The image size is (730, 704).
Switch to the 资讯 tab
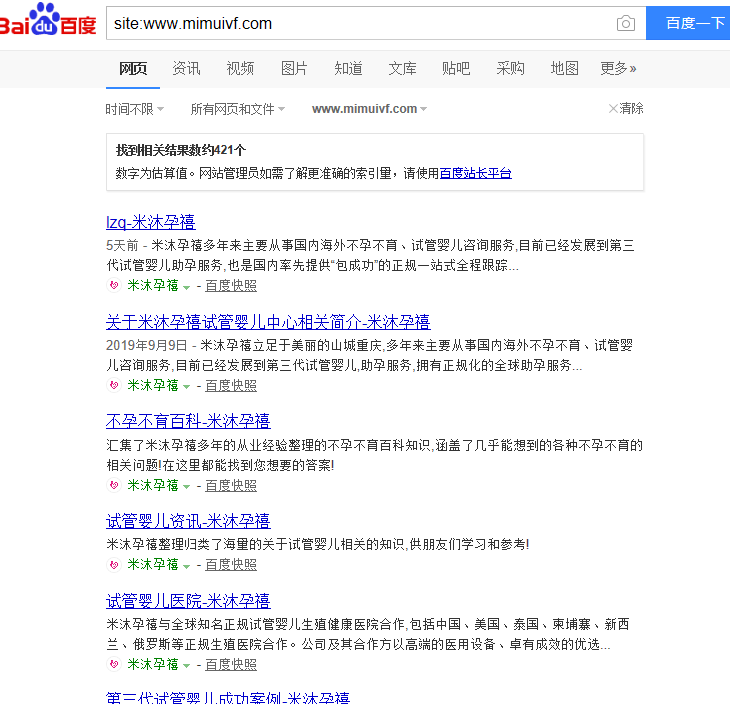tap(186, 68)
